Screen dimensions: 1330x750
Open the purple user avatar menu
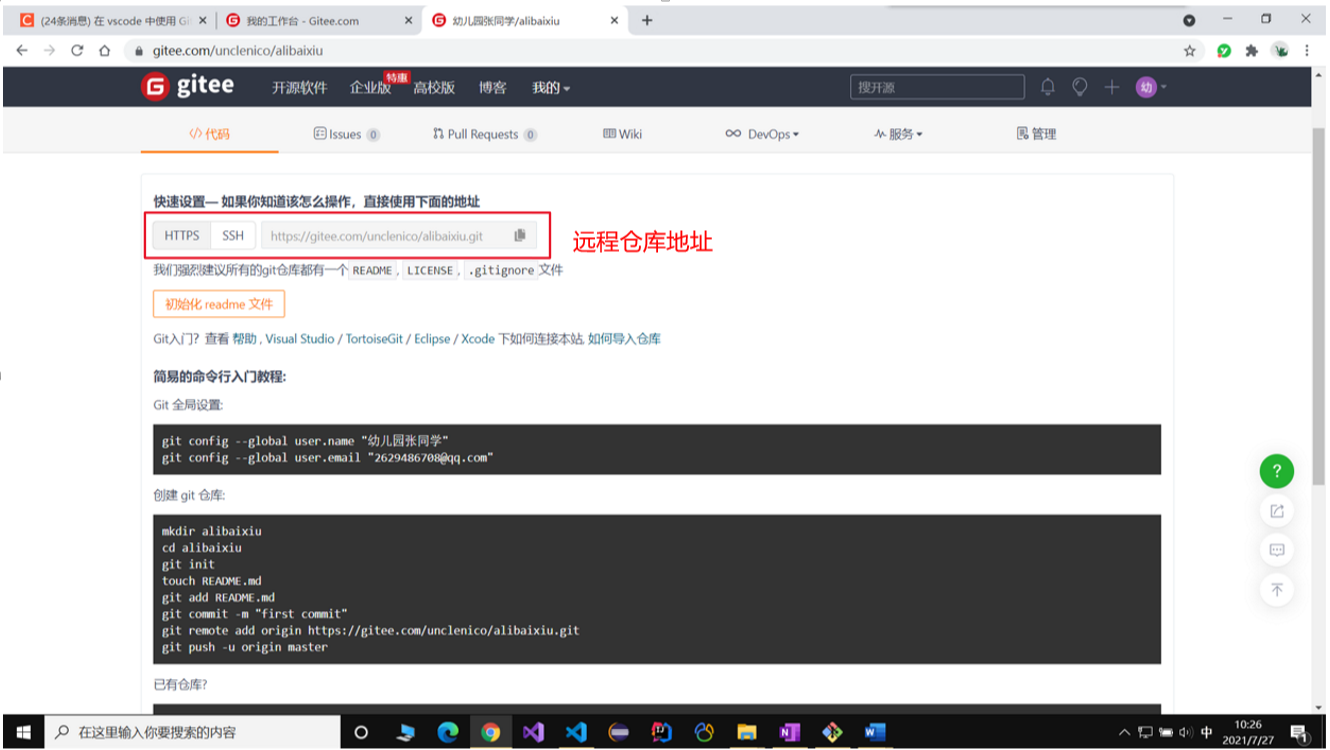click(x=1151, y=87)
